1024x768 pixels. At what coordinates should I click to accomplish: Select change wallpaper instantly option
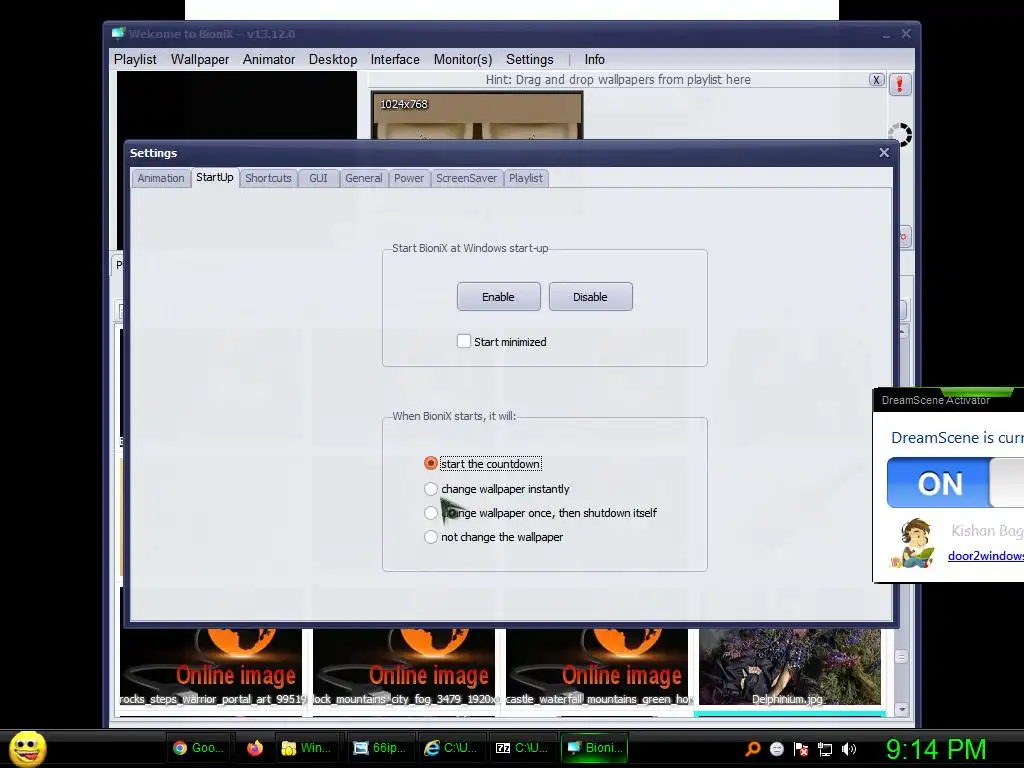coord(430,488)
